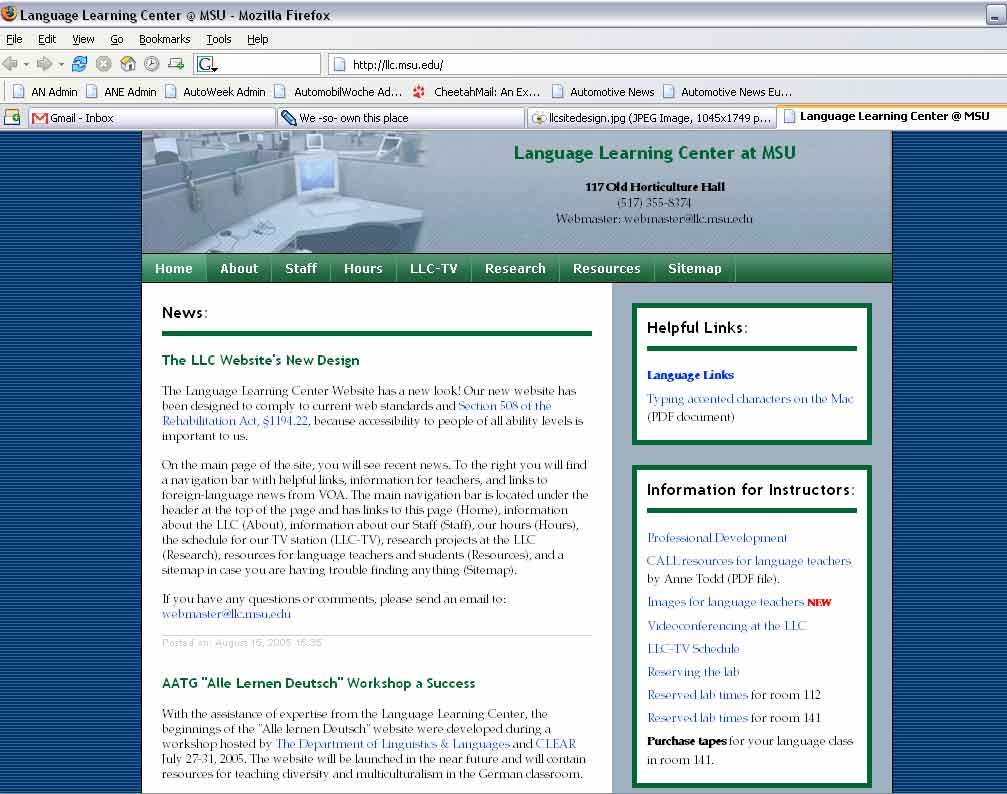Open the Sitemap page in site nav
Screen dimensions: 1007x794
click(694, 269)
